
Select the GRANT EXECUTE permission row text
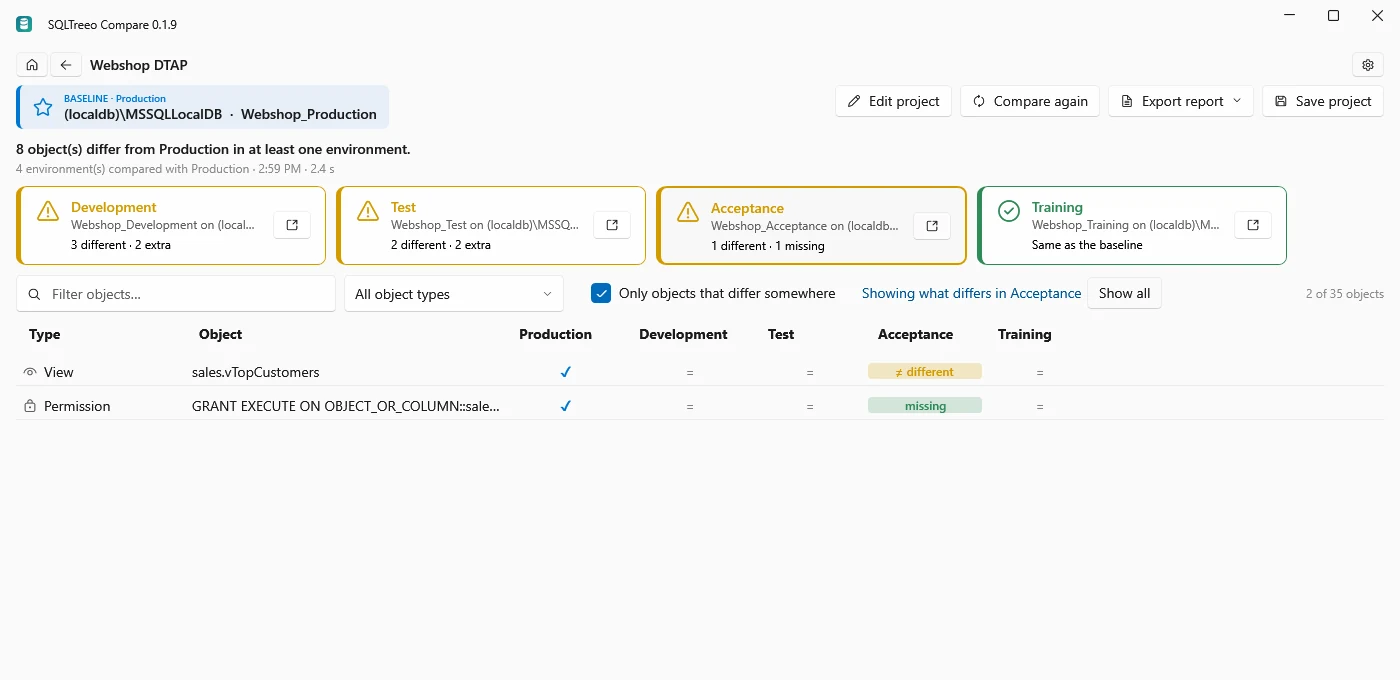click(346, 406)
